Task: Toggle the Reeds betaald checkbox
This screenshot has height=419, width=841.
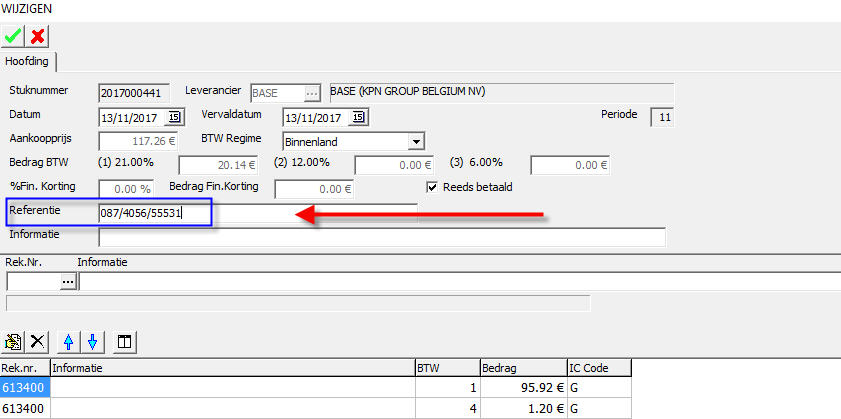Action: click(x=433, y=187)
